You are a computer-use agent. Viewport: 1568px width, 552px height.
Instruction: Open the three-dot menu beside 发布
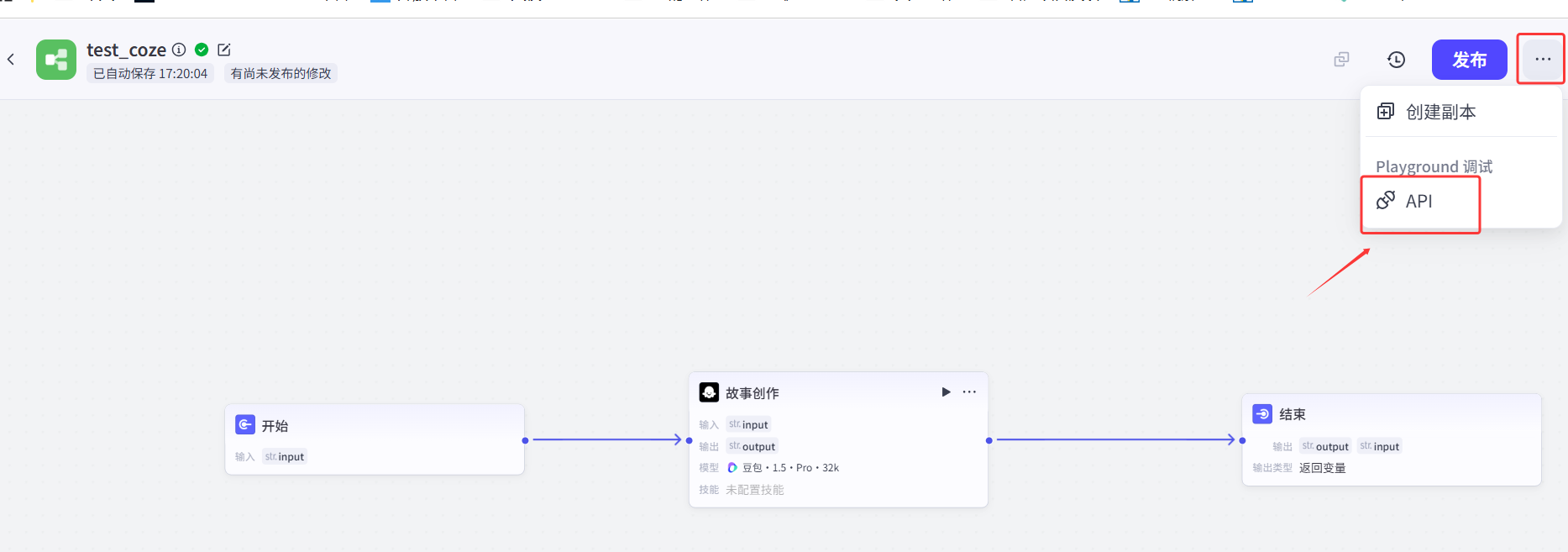point(1542,60)
